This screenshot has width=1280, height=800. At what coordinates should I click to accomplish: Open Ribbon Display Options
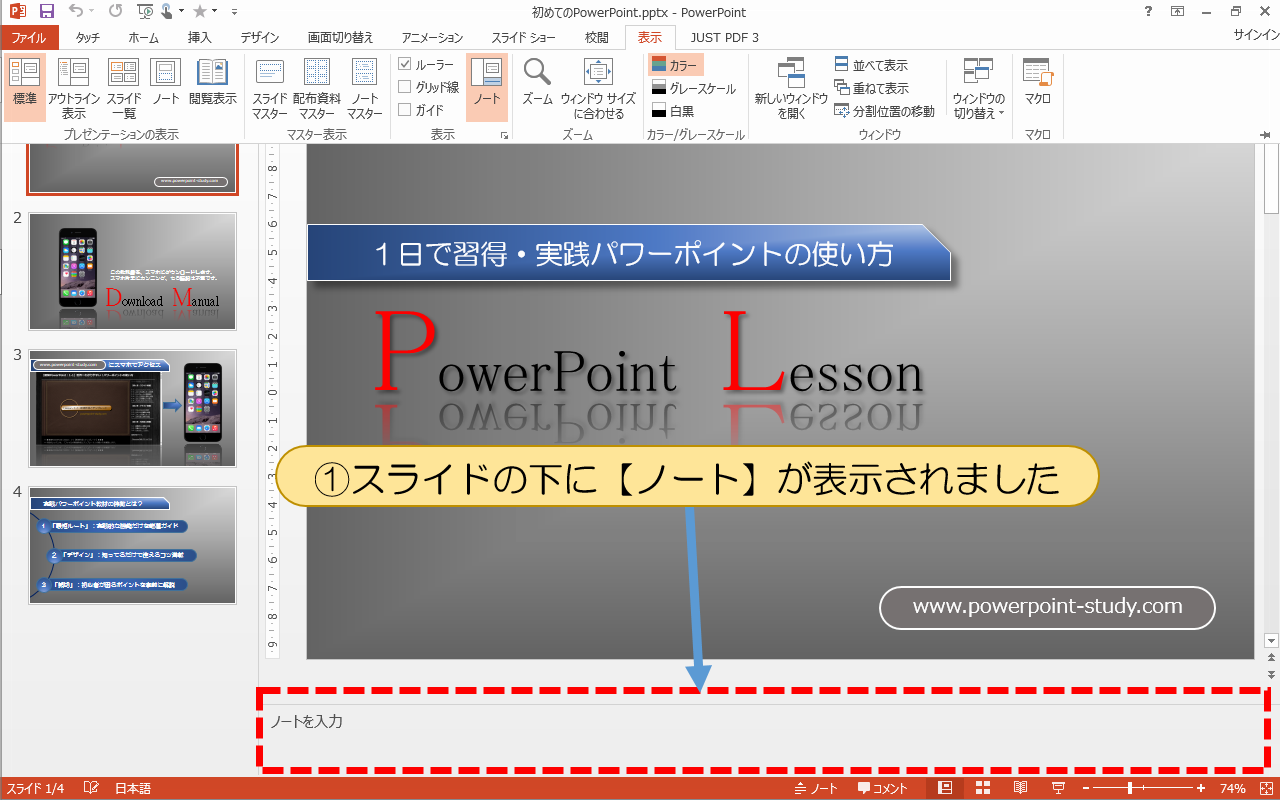(x=1178, y=11)
